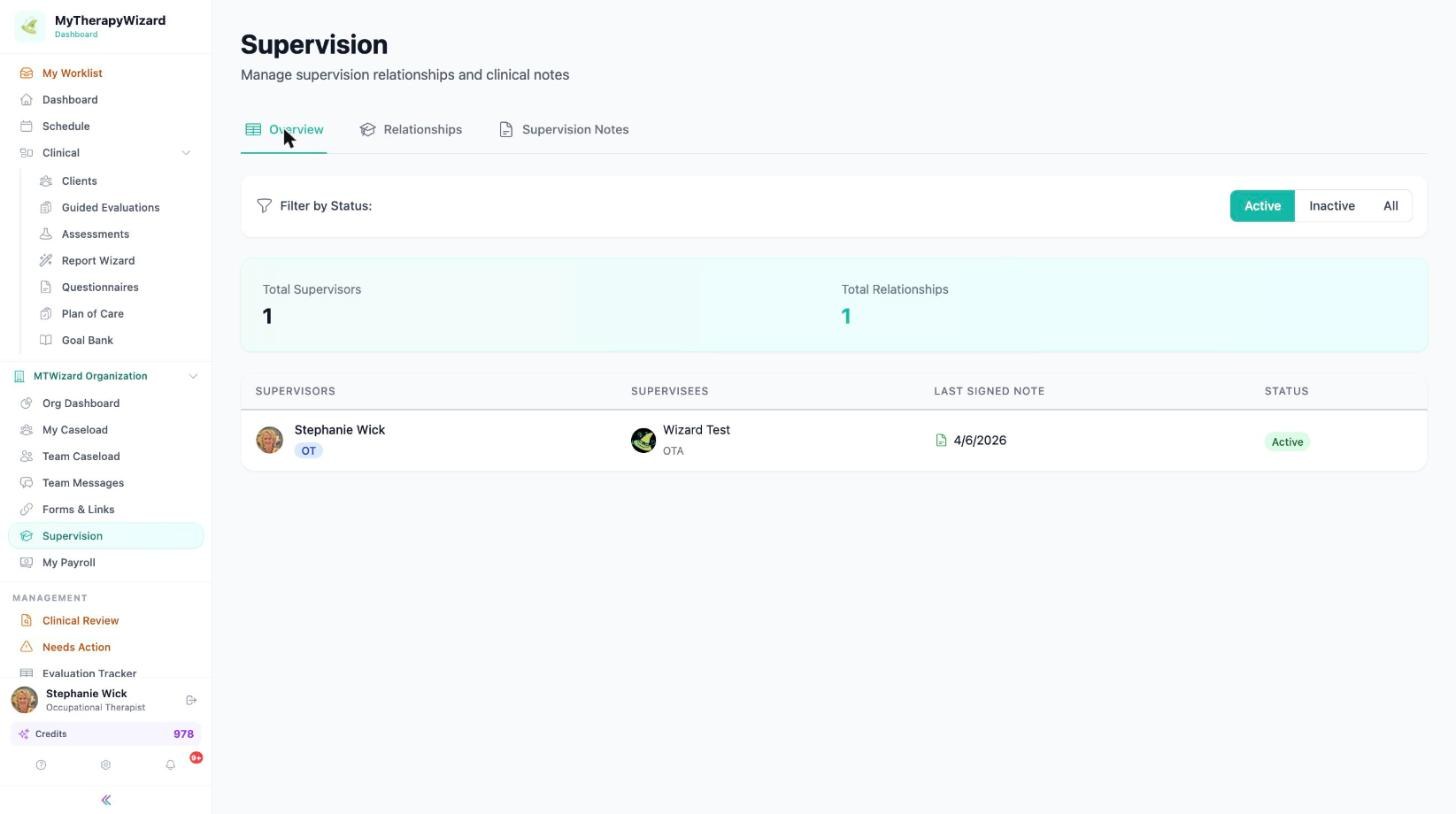The height and width of the screenshot is (814, 1456).
Task: Click the Needs Action warning icon
Action: [26, 647]
